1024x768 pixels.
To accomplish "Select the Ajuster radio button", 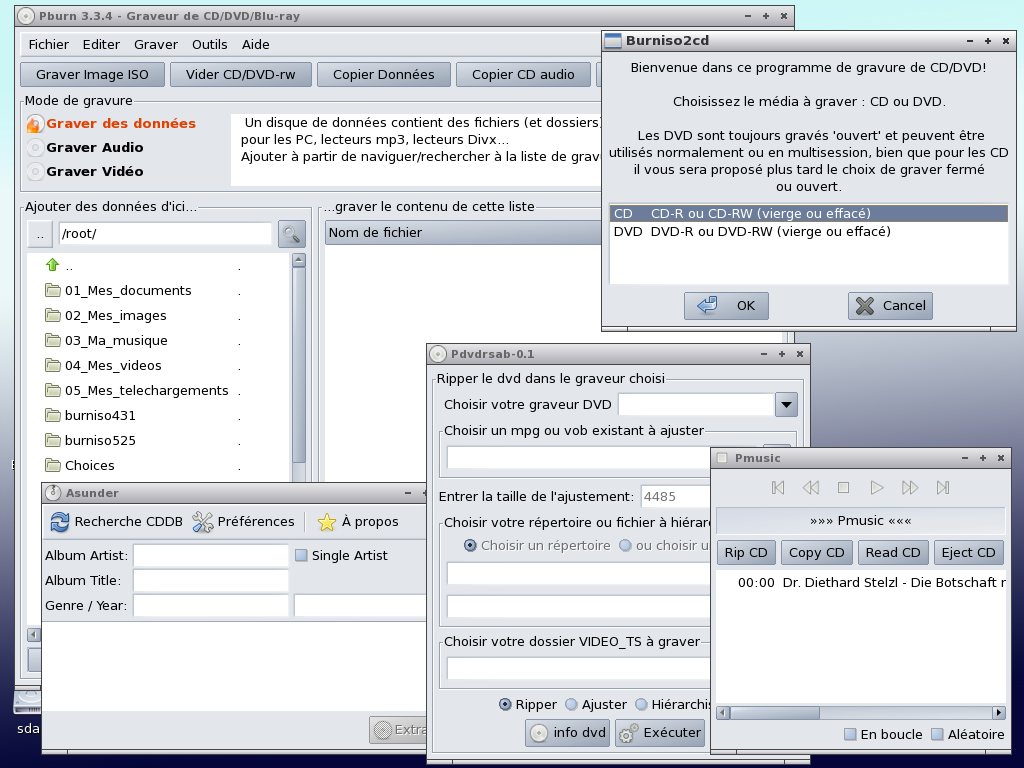I will 571,704.
